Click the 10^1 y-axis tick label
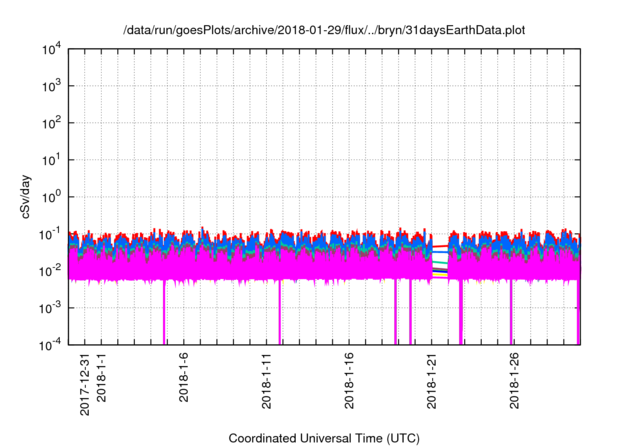640x448 pixels. 52,161
